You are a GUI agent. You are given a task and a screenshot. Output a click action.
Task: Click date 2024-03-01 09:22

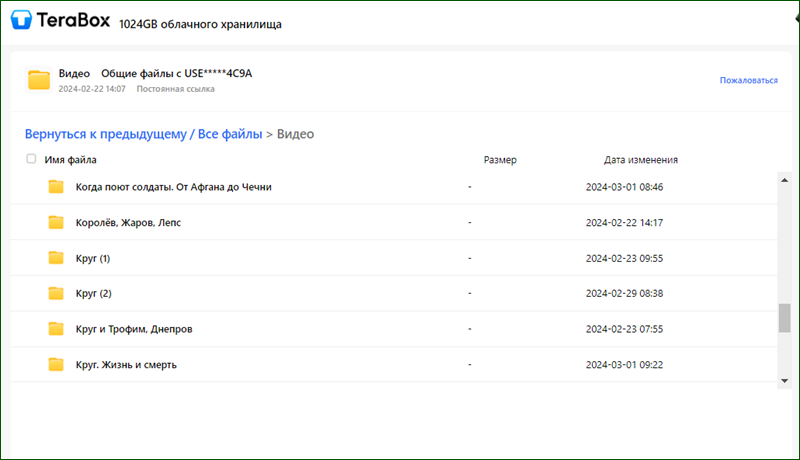[x=624, y=365]
